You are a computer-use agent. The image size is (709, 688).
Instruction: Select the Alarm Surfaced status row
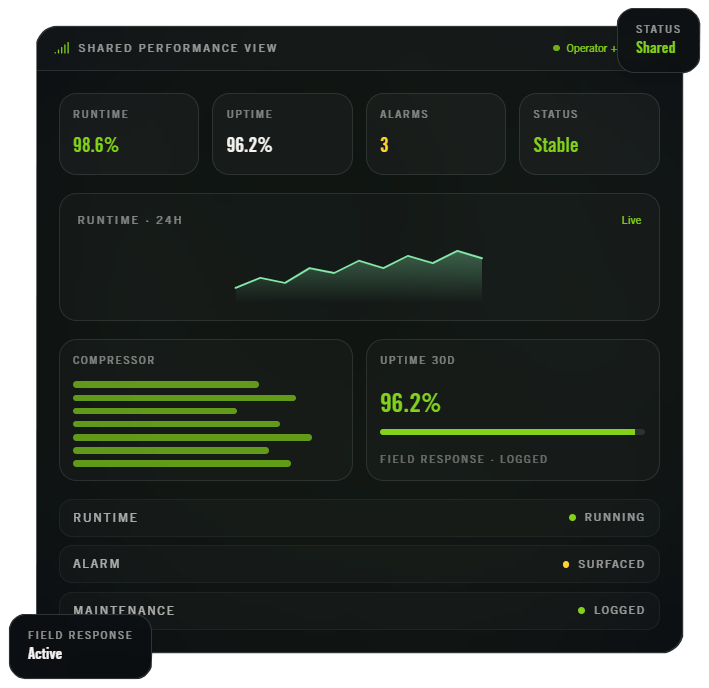pos(359,564)
